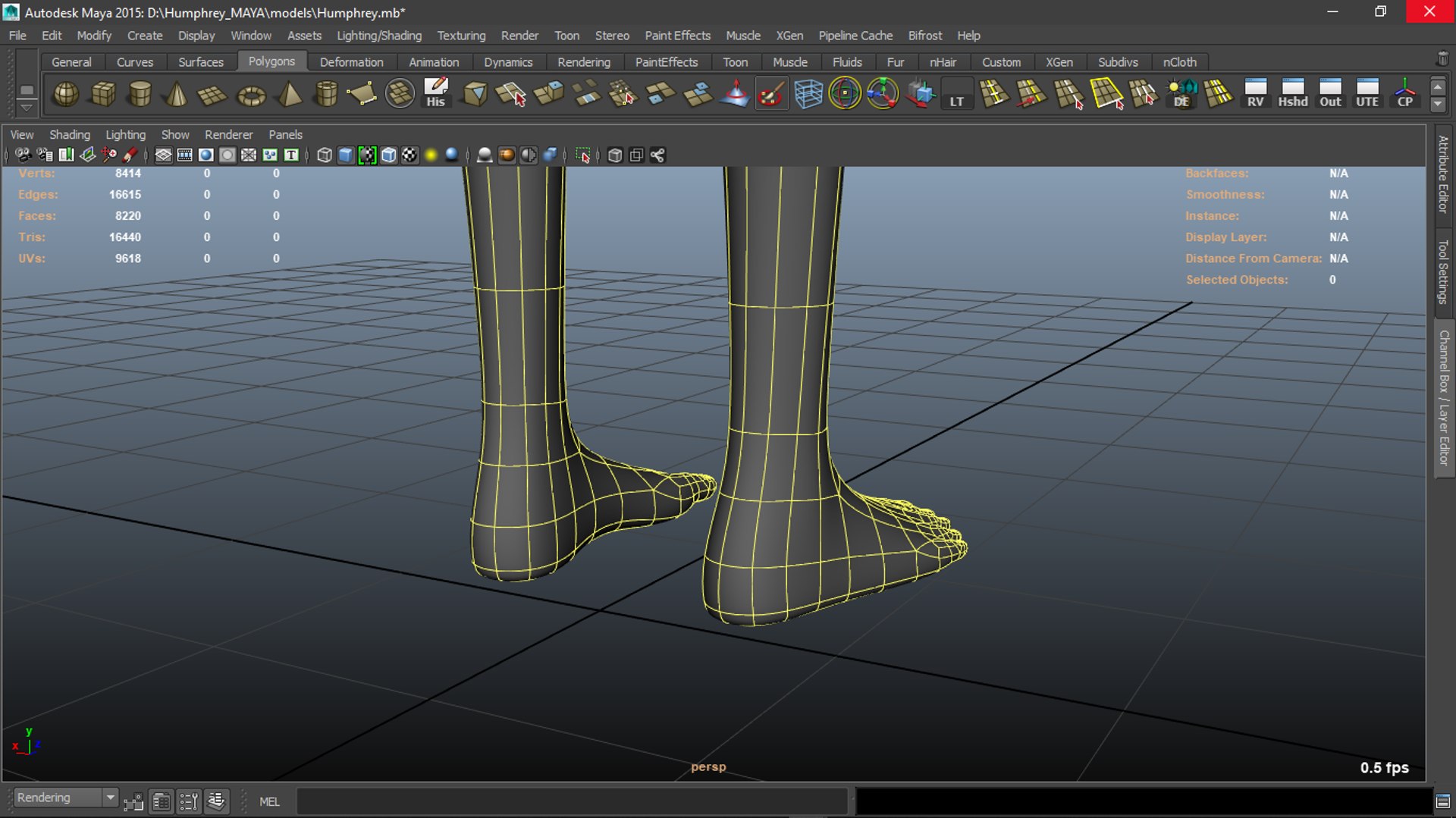This screenshot has height=818, width=1456.
Task: Toggle wireframe display mode
Action: tap(325, 155)
